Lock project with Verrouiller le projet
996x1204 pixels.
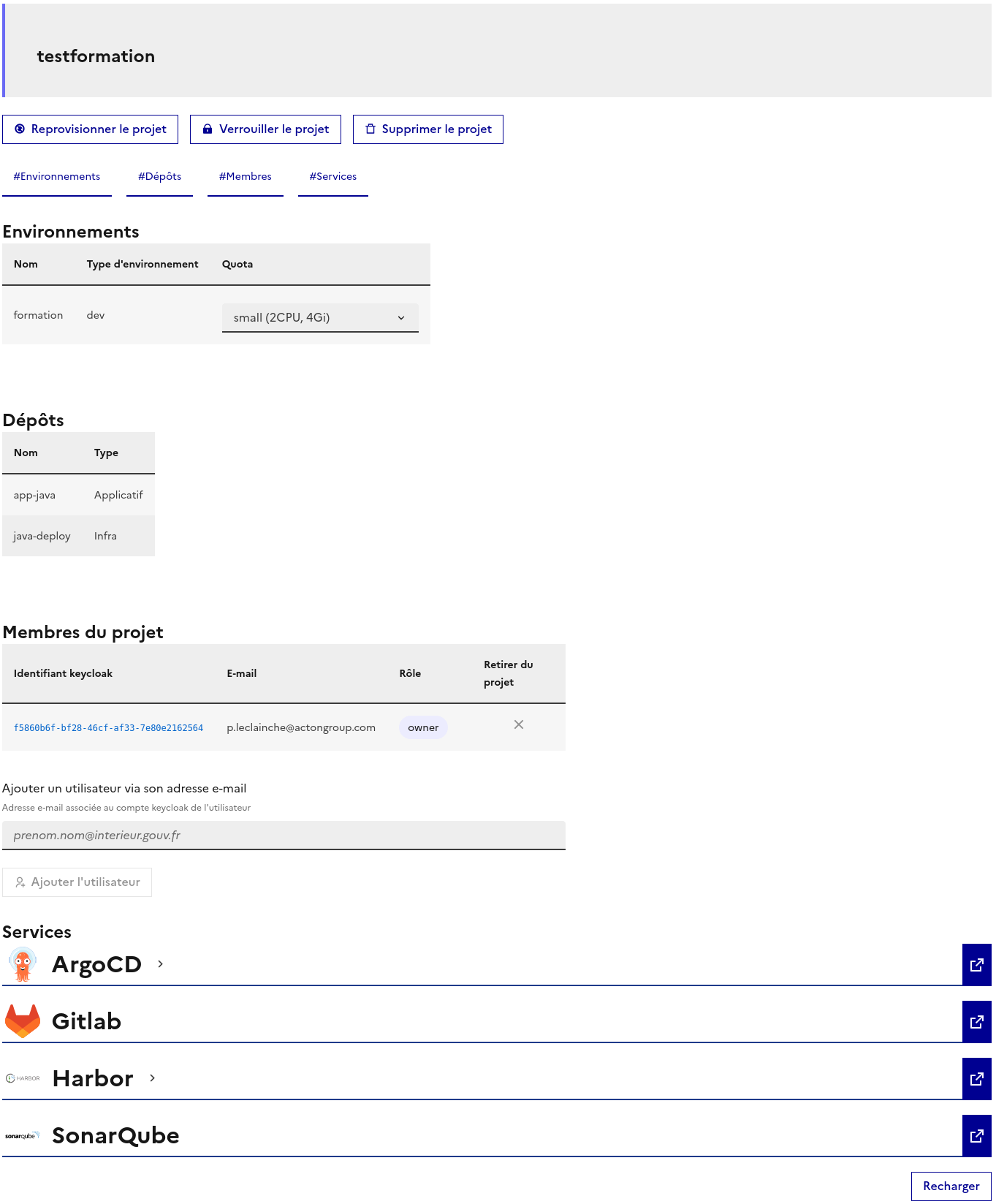[x=265, y=129]
